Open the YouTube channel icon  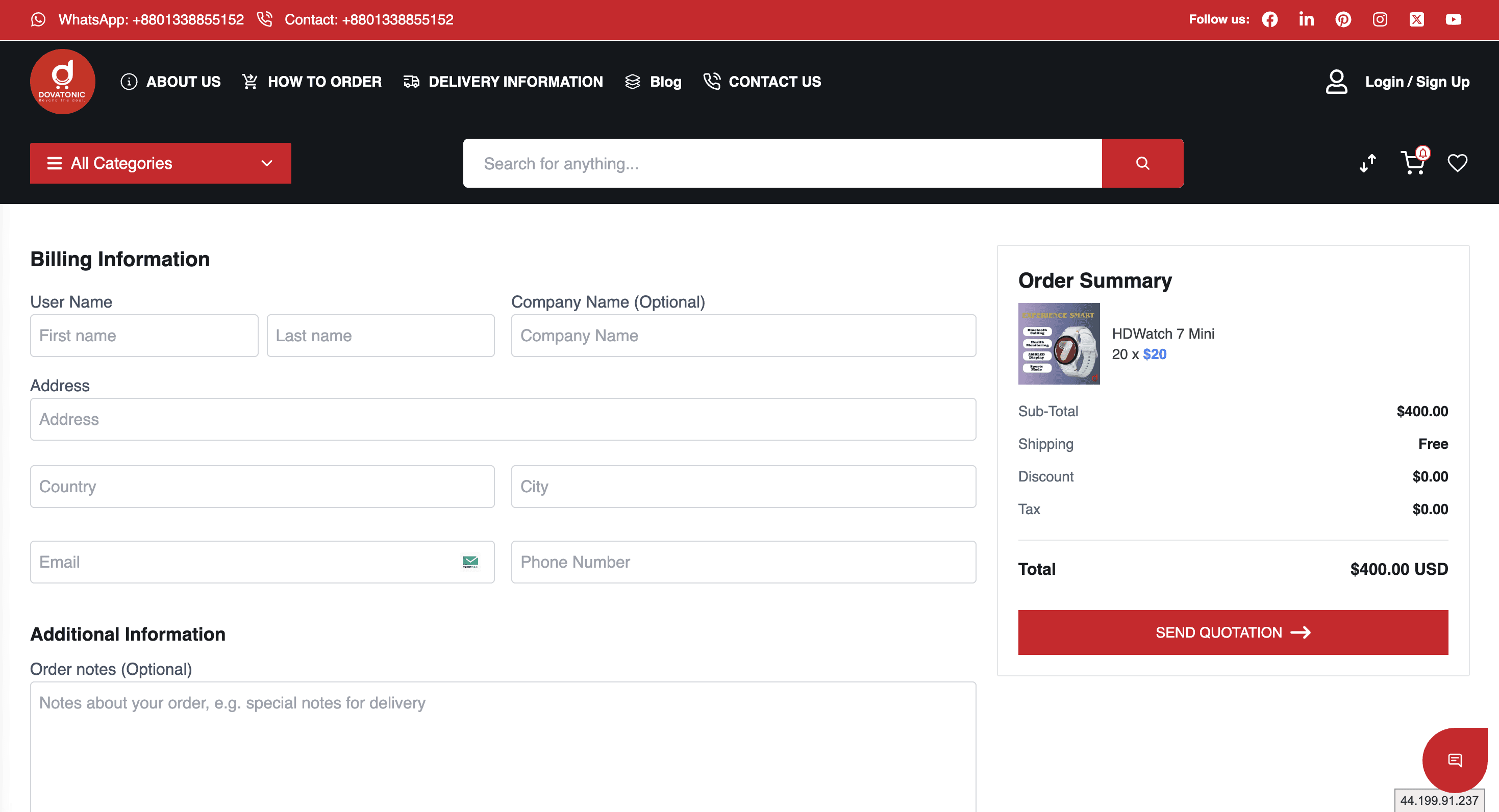(x=1453, y=20)
